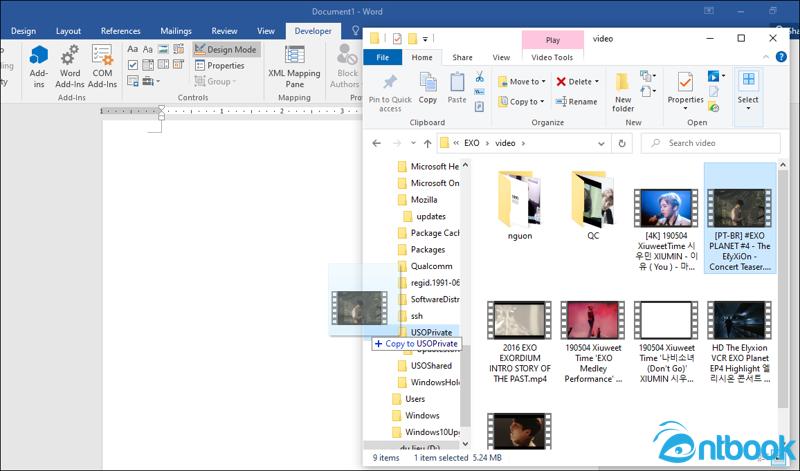The height and width of the screenshot is (471, 800).
Task: Select Qualcomm folder in navigation tree
Action: pyautogui.click(x=432, y=266)
